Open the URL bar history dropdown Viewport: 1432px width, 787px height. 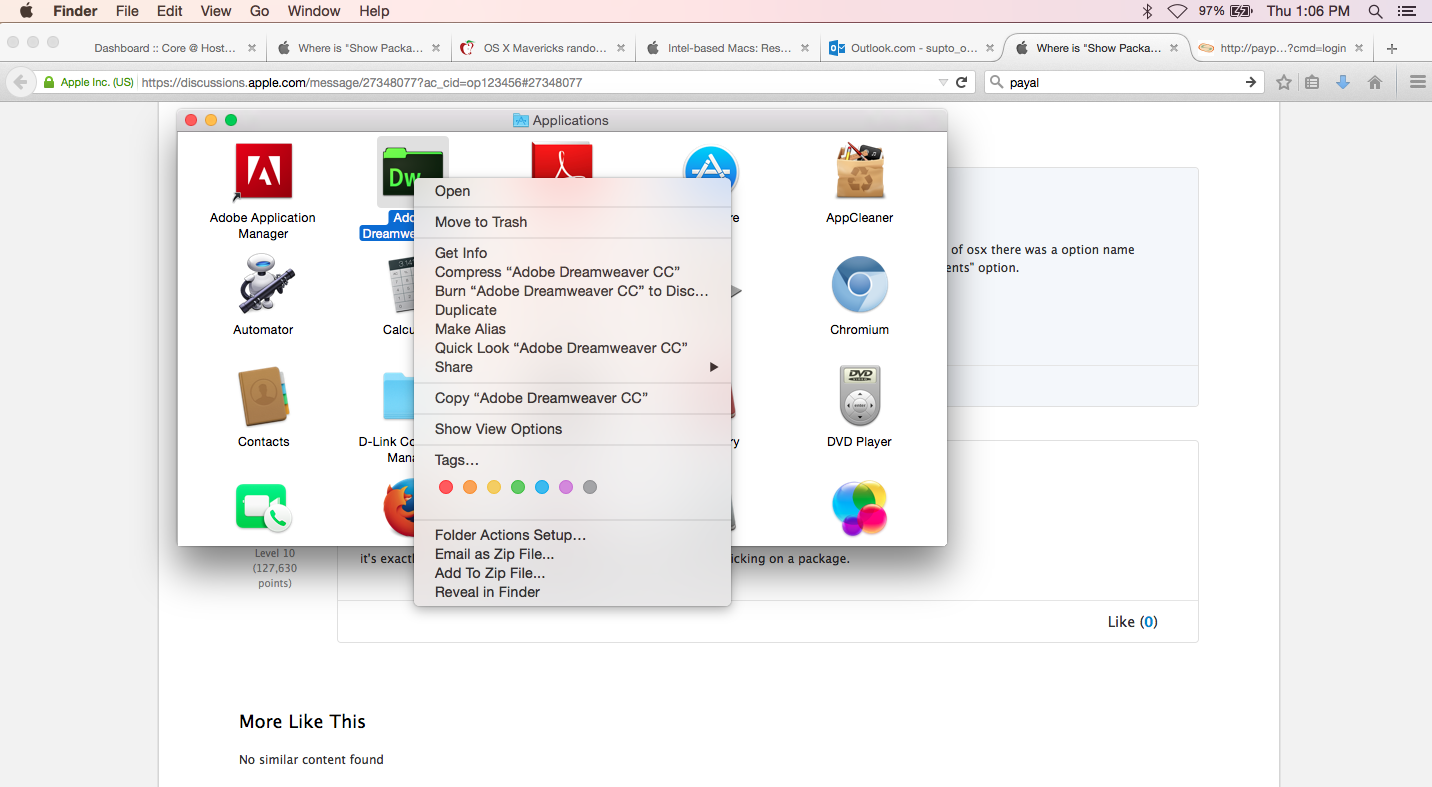943,82
